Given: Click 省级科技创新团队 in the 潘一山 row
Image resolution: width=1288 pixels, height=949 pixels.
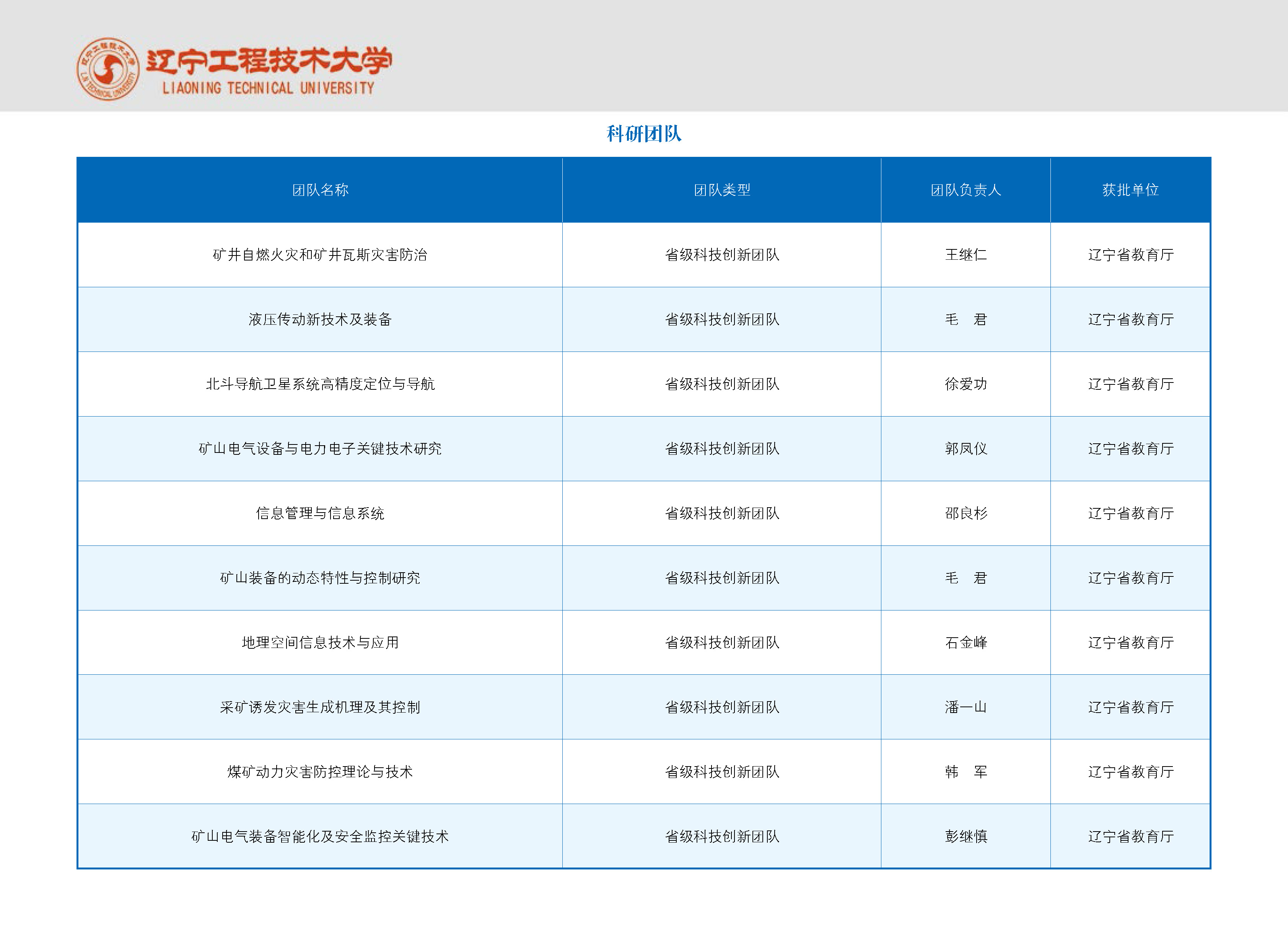Looking at the screenshot, I should point(722,707).
